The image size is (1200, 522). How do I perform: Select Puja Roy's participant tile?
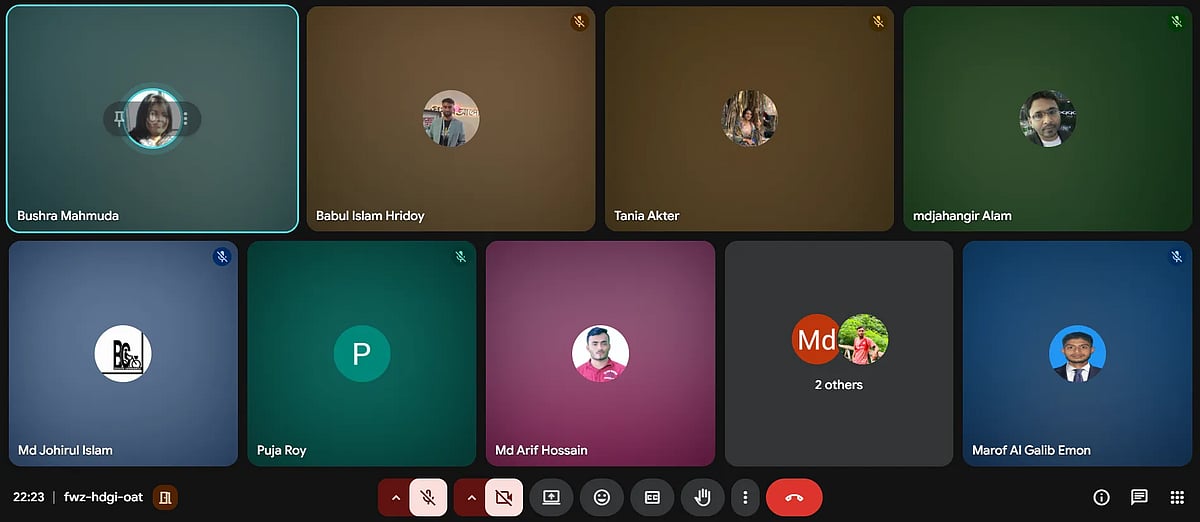coord(361,354)
